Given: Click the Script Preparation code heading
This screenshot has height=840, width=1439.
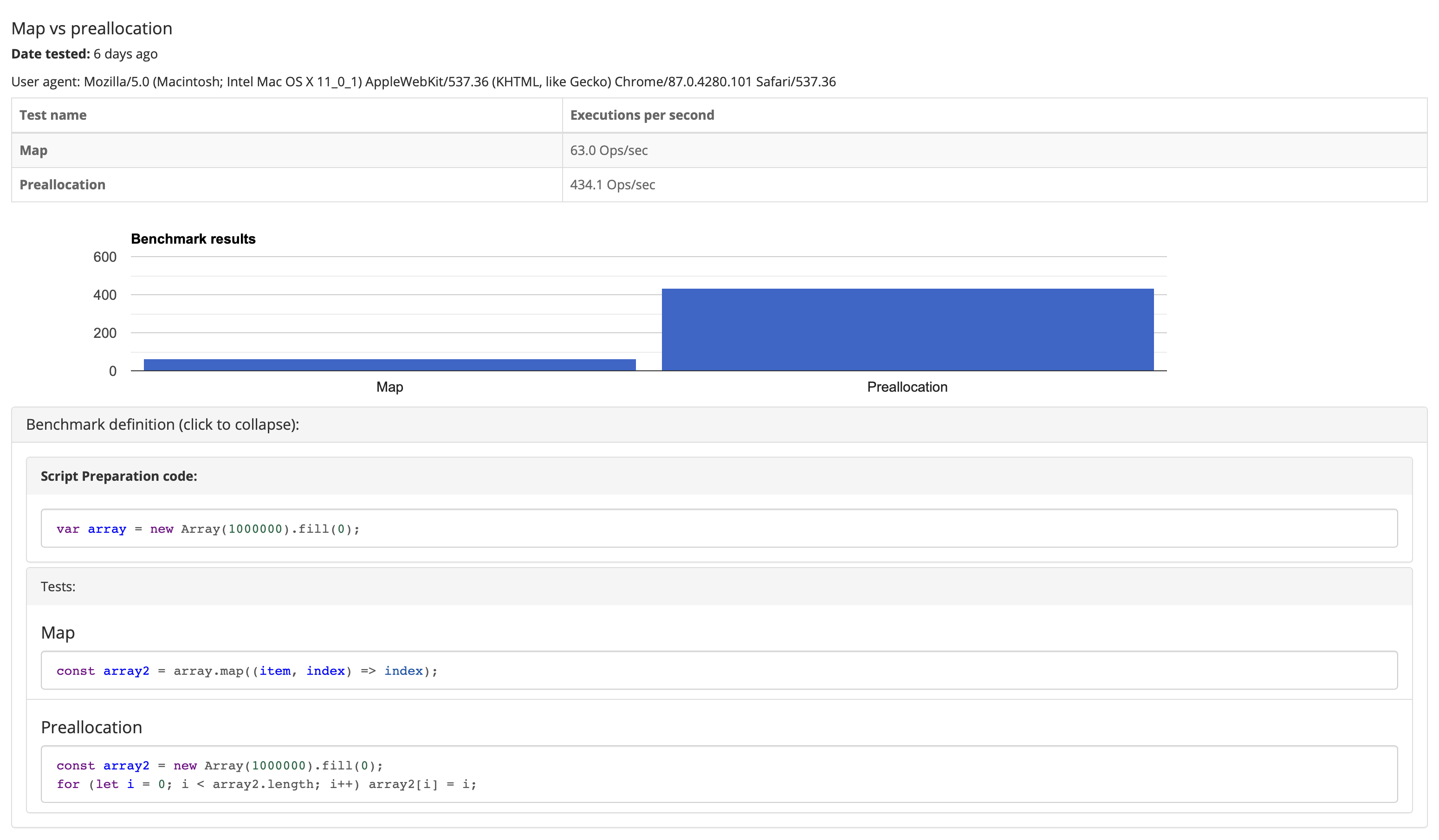Looking at the screenshot, I should pyautogui.click(x=119, y=476).
